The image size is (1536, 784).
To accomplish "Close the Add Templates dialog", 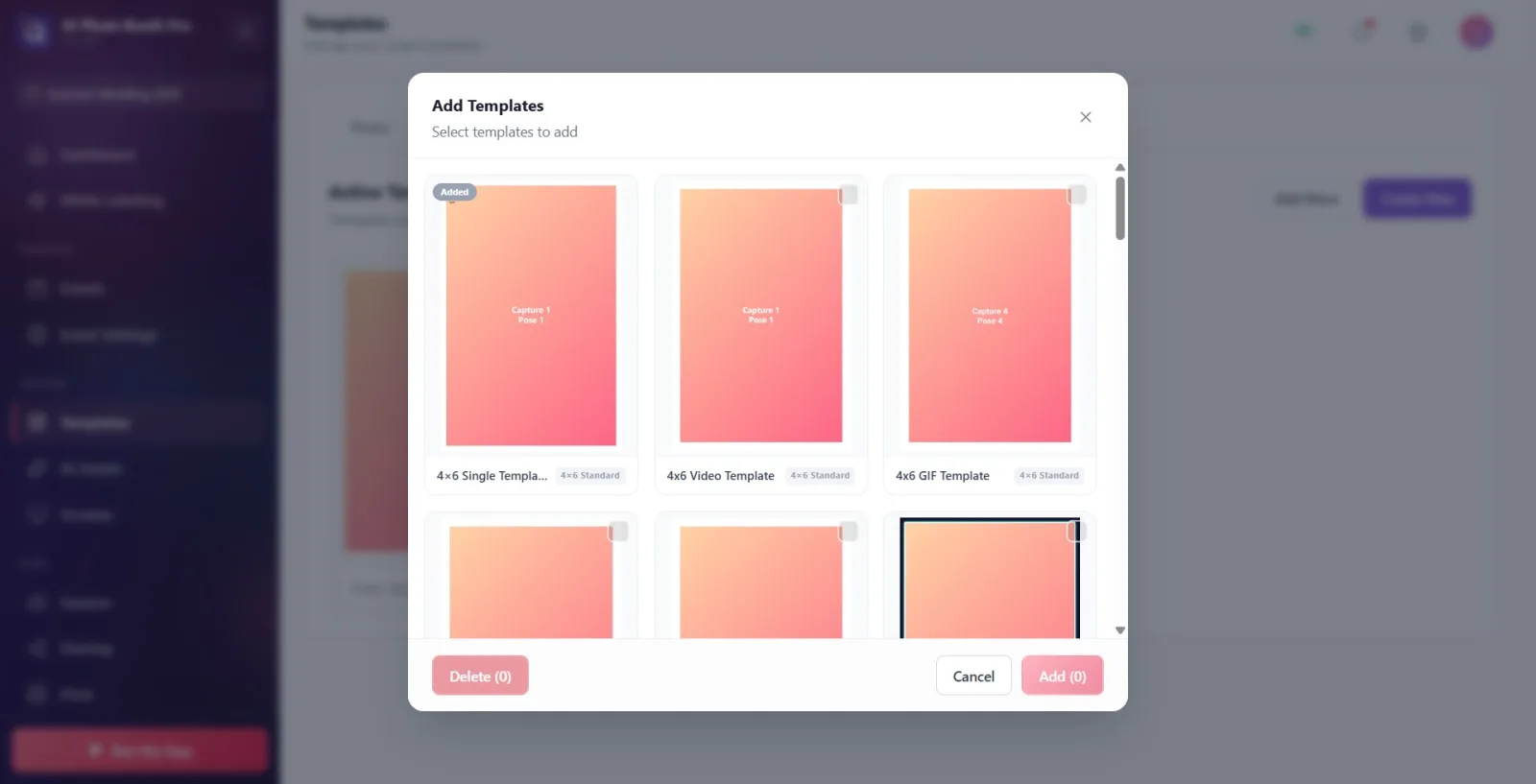I will pos(1085,117).
